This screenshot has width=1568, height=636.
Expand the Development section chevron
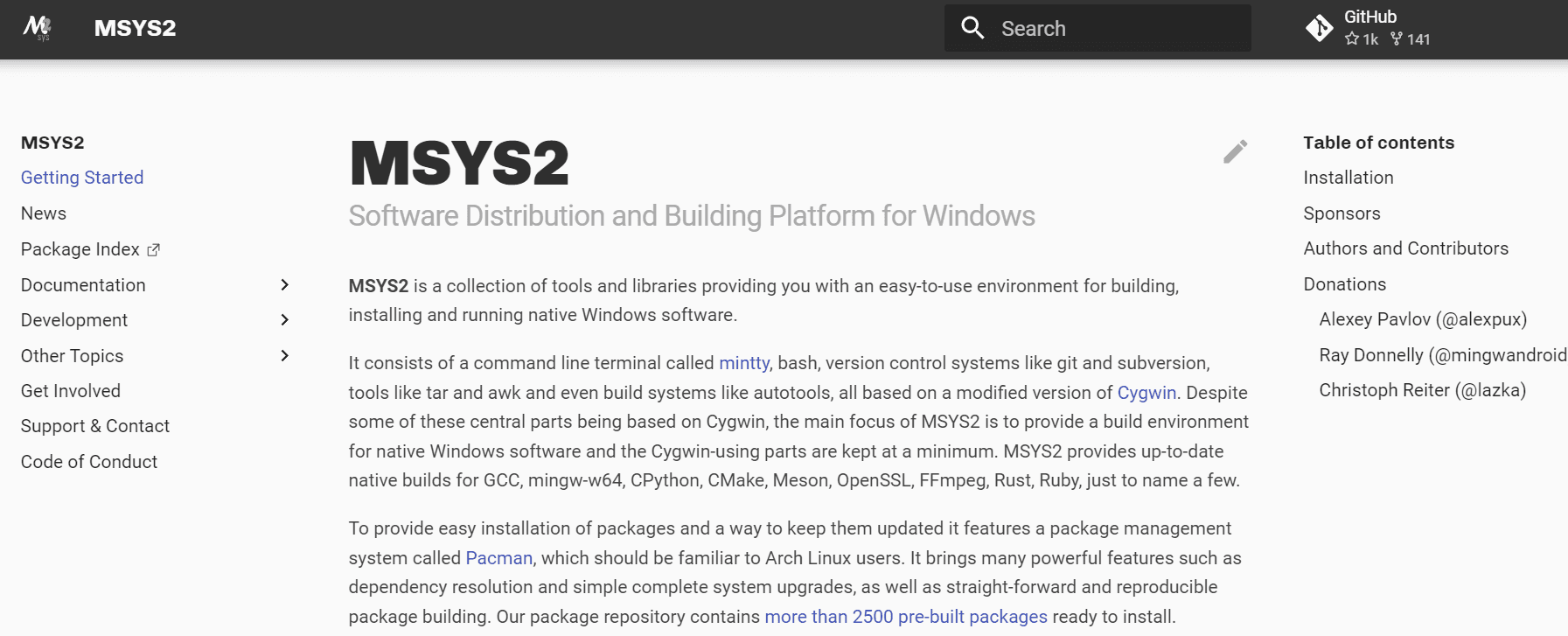tap(284, 320)
